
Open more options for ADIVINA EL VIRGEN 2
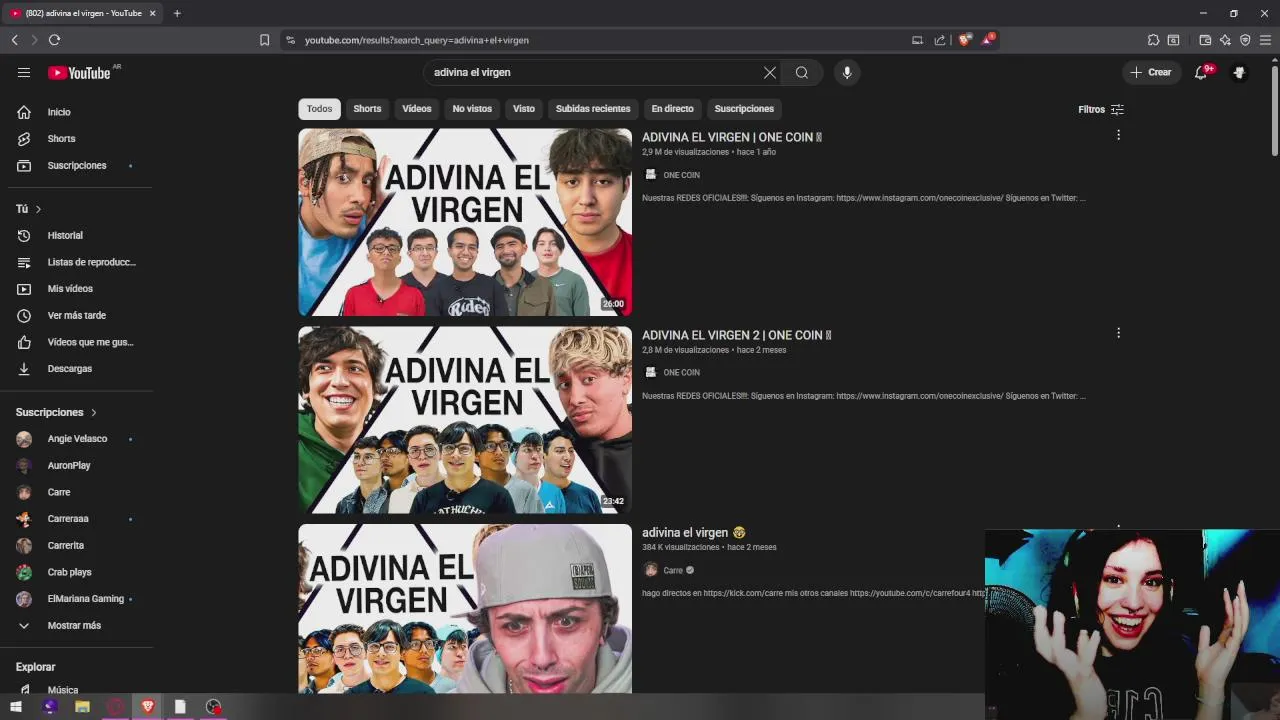pyautogui.click(x=1118, y=333)
